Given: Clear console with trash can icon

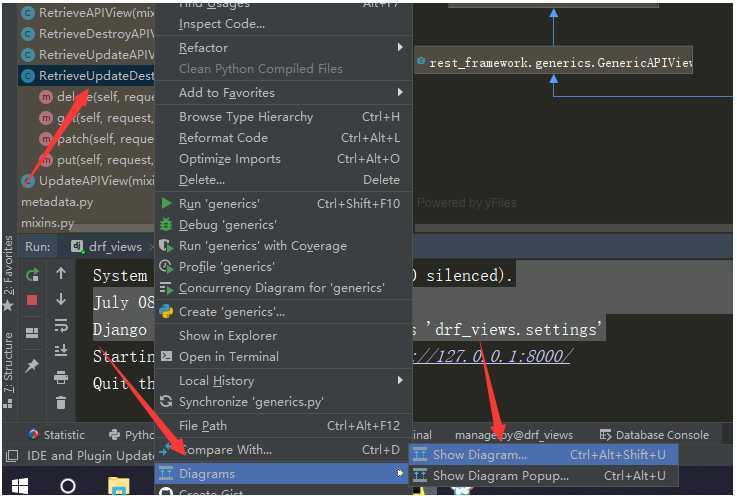Looking at the screenshot, I should pos(61,402).
